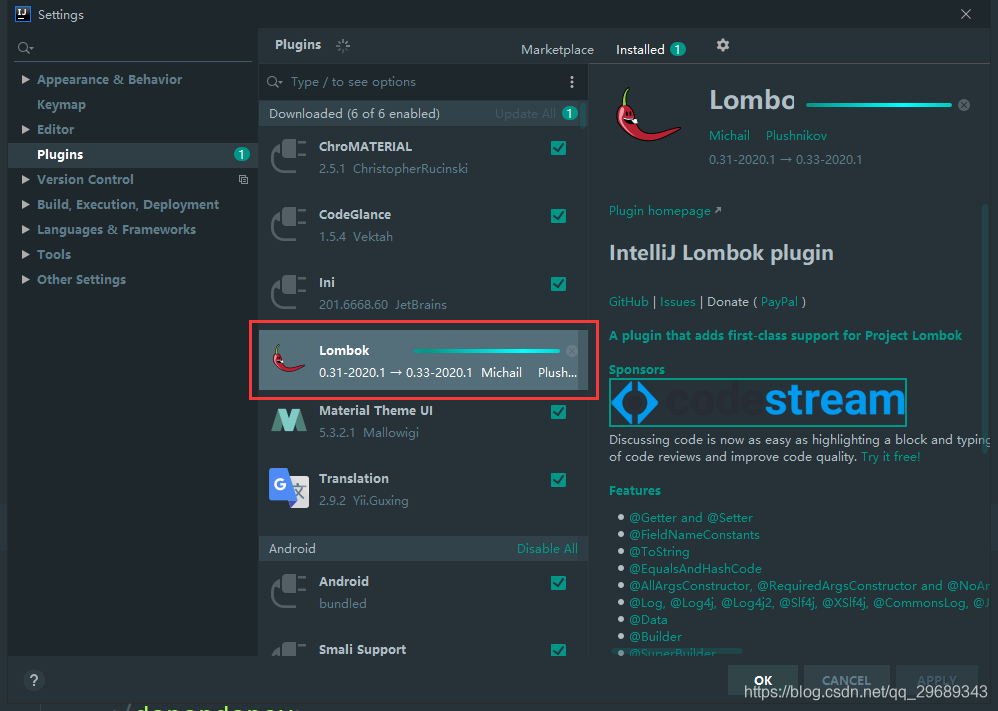This screenshot has width=998, height=711.
Task: Open the Lombok plugin list entry
Action: point(423,360)
